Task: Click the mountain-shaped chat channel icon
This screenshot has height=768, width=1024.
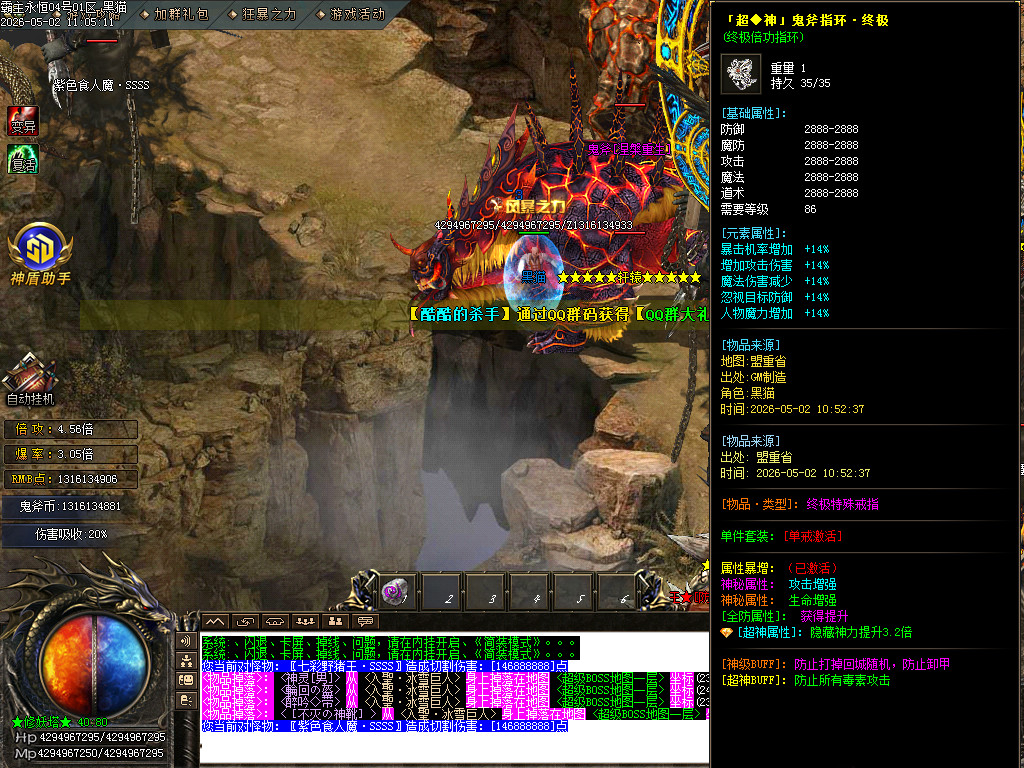Action: click(216, 621)
